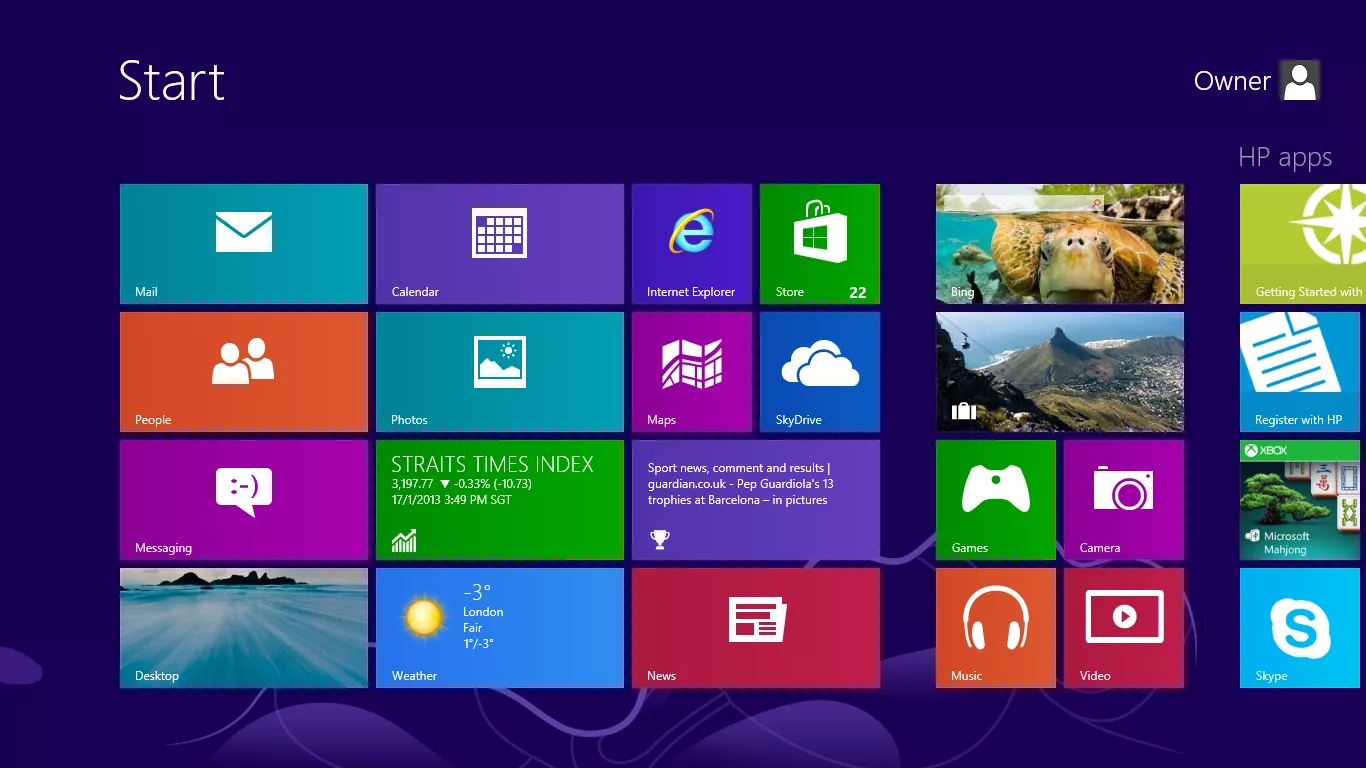
Task: Open the Getting Started with HP tile
Action: pos(1303,244)
